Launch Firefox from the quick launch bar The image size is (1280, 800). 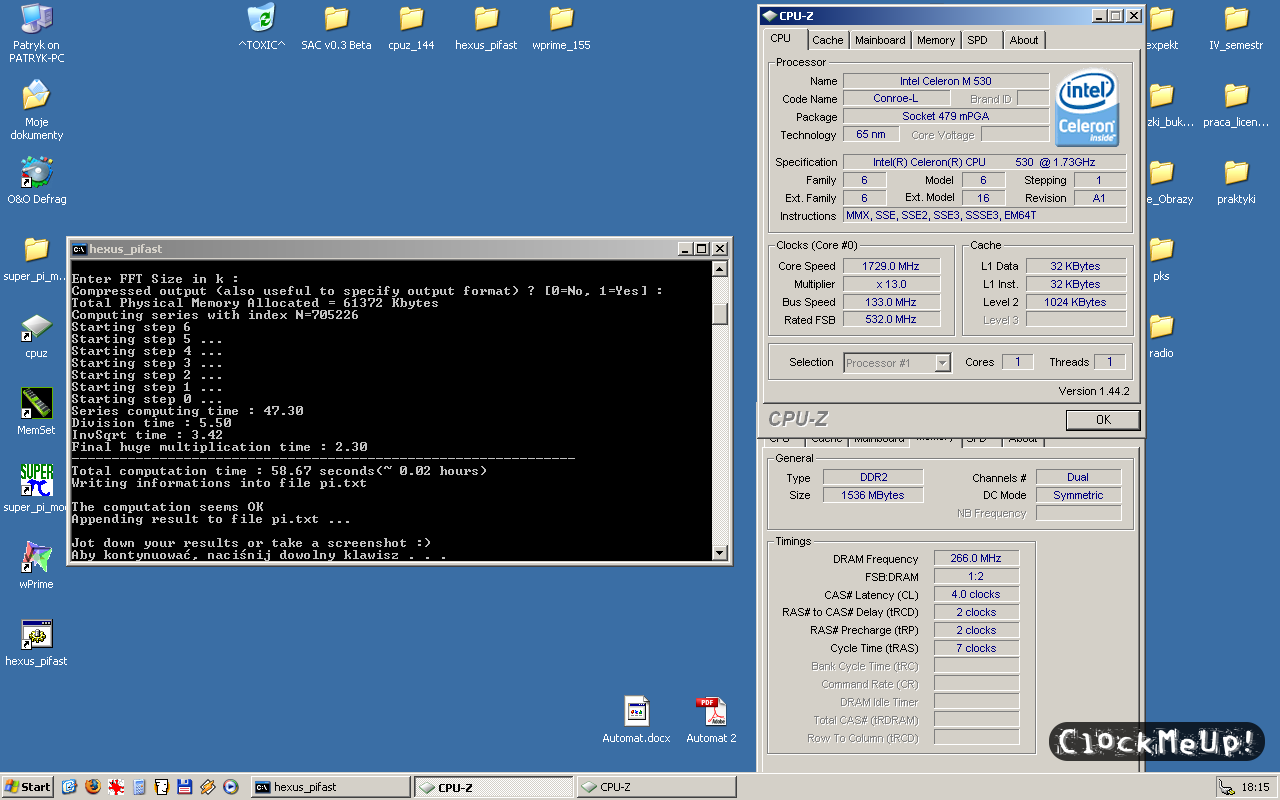point(93,787)
